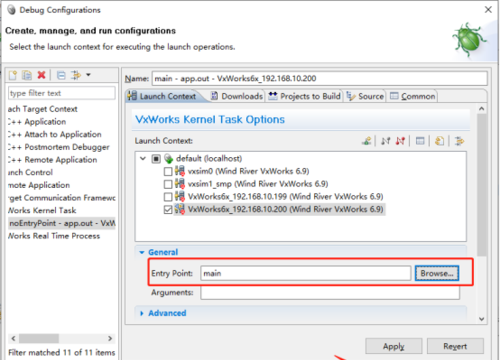Click the target icon beside vxsim0
This screenshot has width=500, height=360.
(x=180, y=171)
